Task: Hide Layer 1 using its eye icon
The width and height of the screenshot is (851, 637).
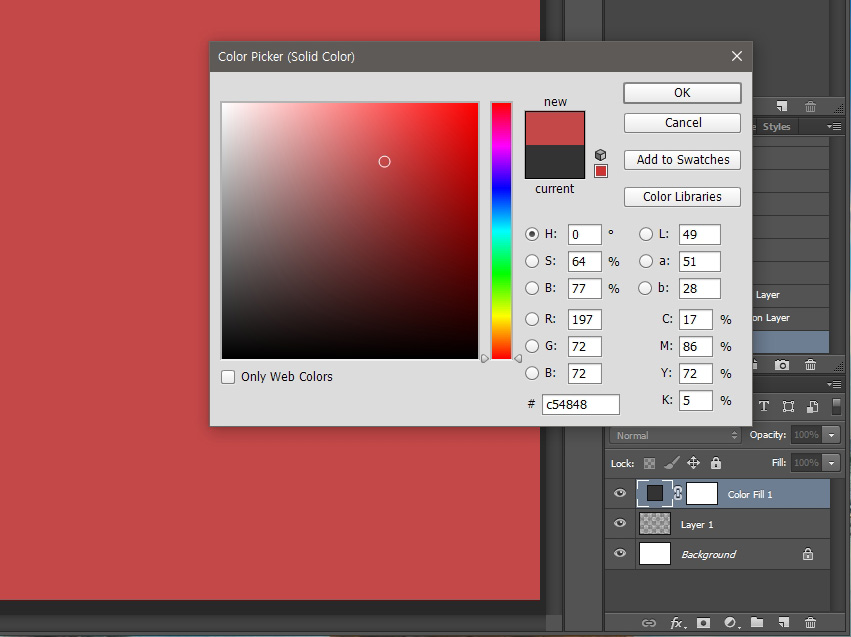Action: point(620,523)
